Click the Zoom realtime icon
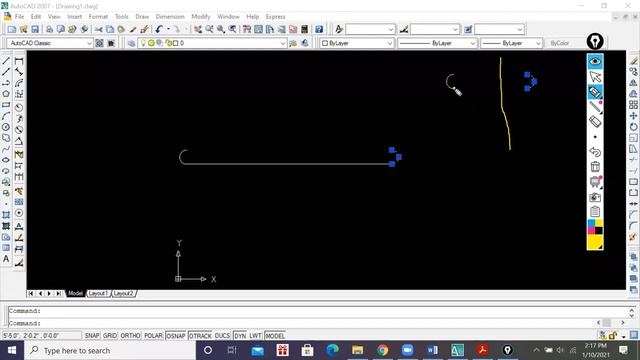Image resolution: width=640 pixels, height=360 pixels. [209, 29]
